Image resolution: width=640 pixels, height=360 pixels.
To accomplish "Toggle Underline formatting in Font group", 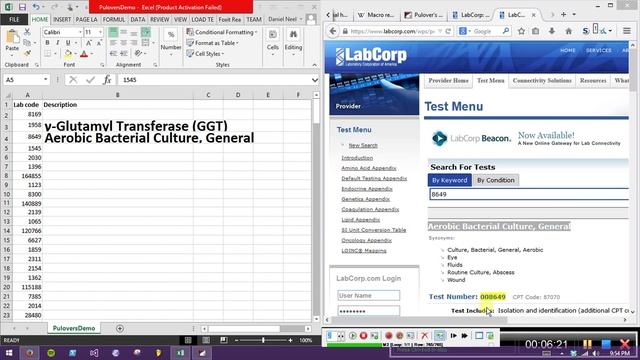I will pos(68,43).
